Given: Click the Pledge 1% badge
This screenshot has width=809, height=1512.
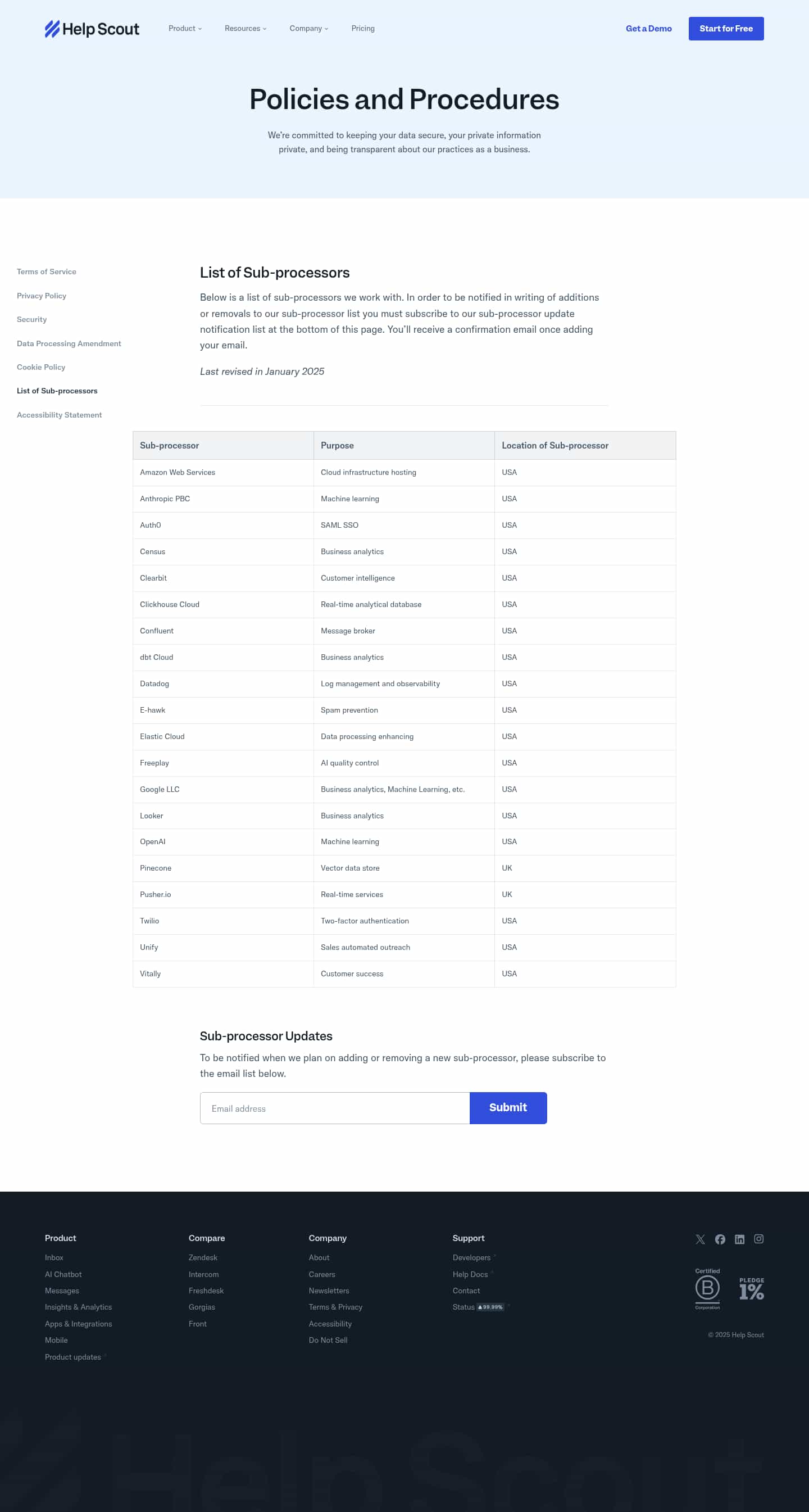Looking at the screenshot, I should (x=751, y=1289).
